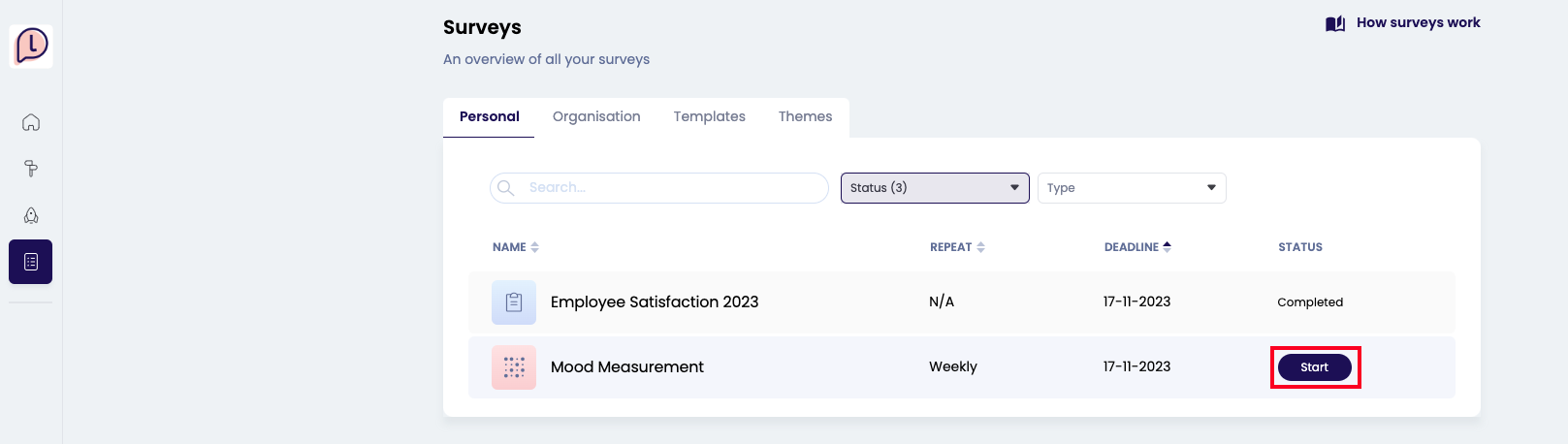Click the Employee Satisfaction clipboard icon
This screenshot has height=444, width=1568.
(514, 302)
